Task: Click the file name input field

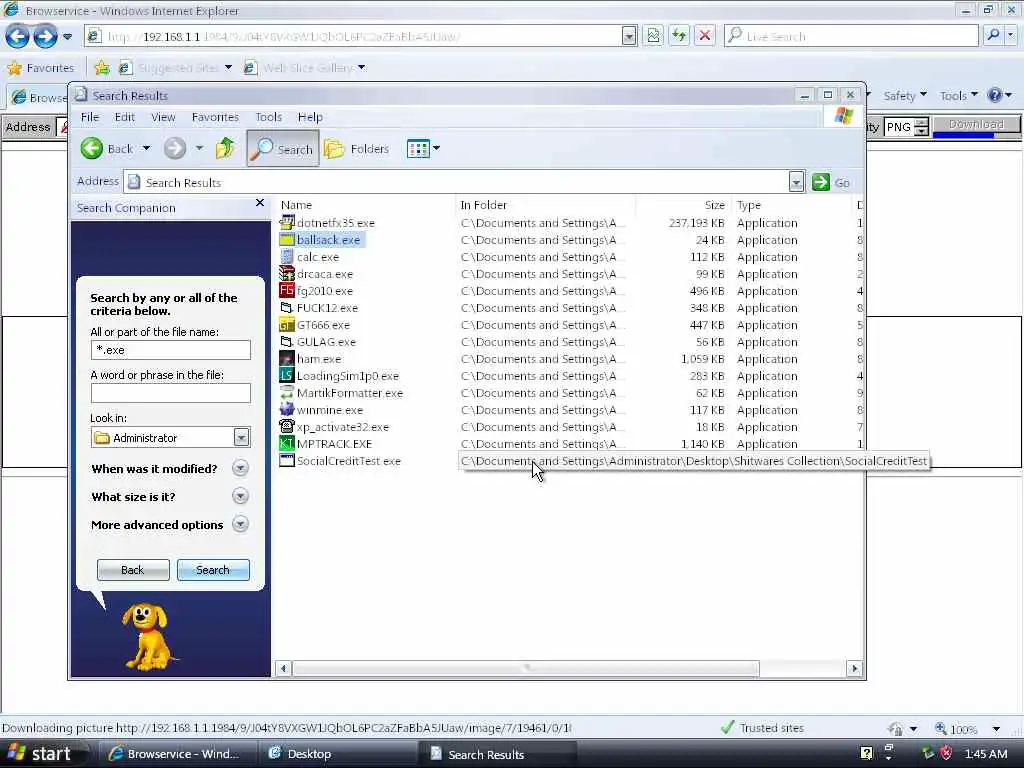Action: click(x=170, y=350)
